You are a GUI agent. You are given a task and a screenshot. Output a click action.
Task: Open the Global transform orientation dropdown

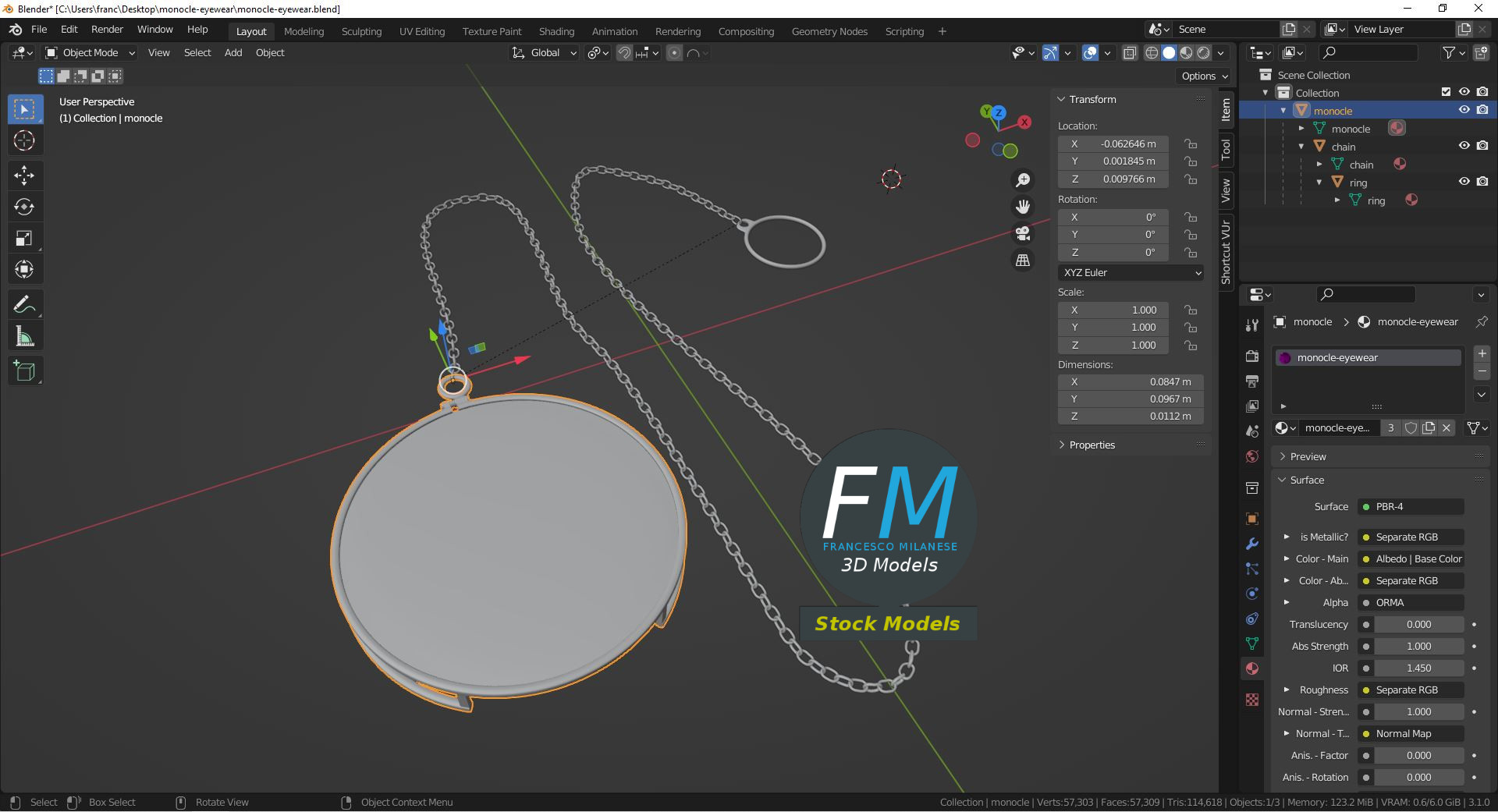(x=544, y=53)
